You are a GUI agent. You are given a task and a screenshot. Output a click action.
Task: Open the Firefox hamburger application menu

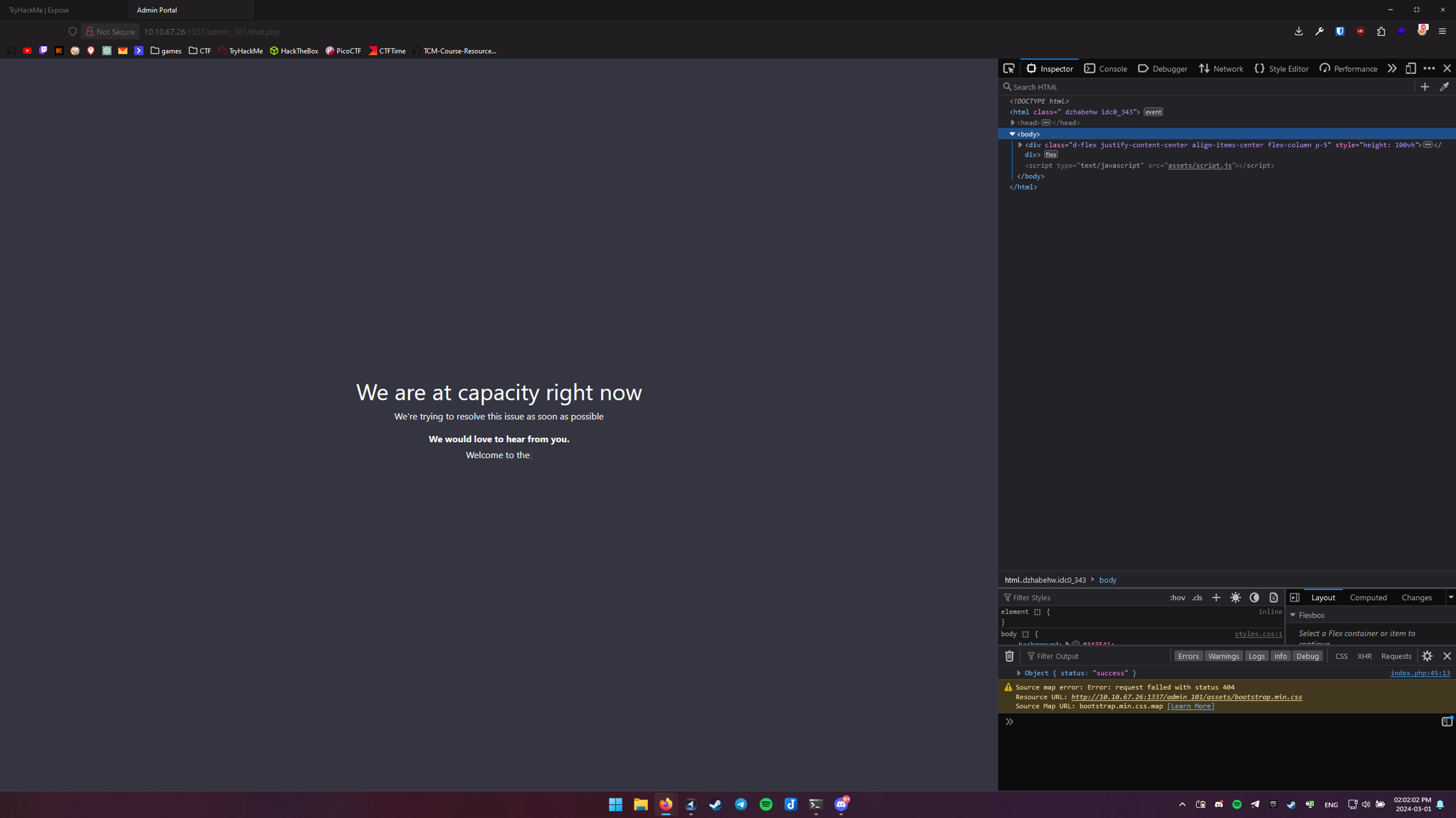pos(1442,32)
